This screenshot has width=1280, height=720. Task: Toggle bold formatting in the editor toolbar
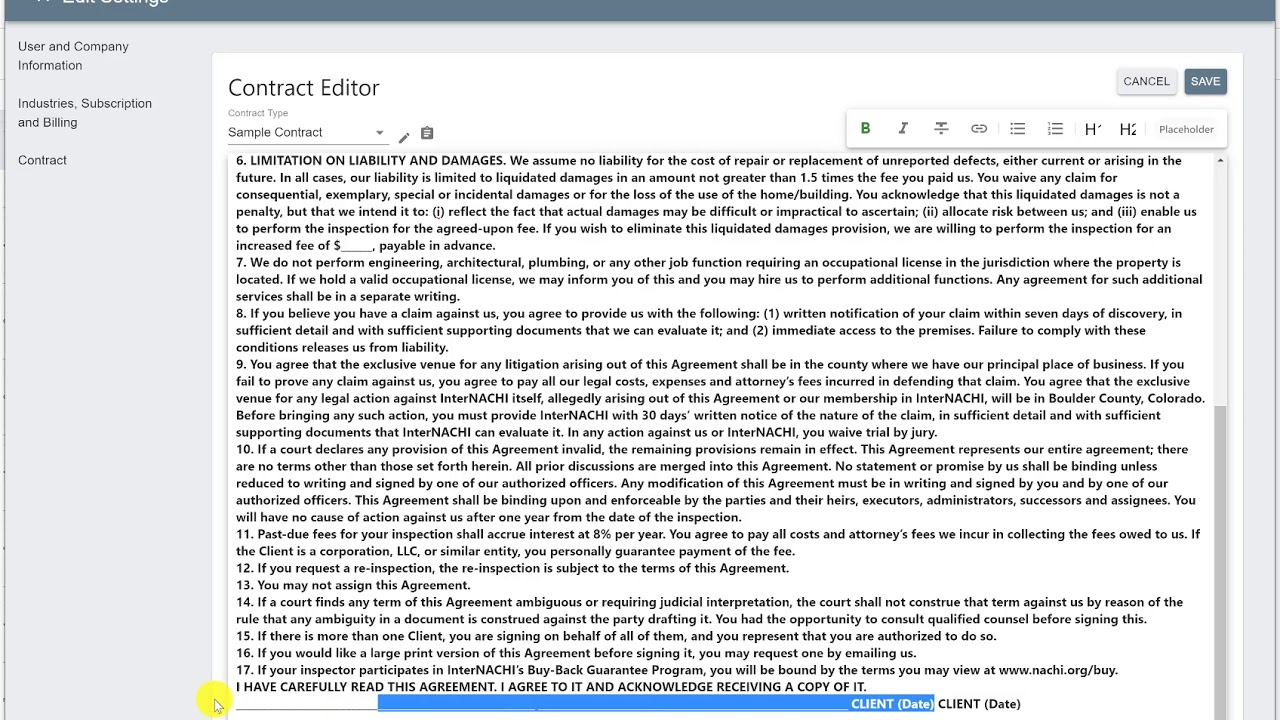click(x=865, y=129)
